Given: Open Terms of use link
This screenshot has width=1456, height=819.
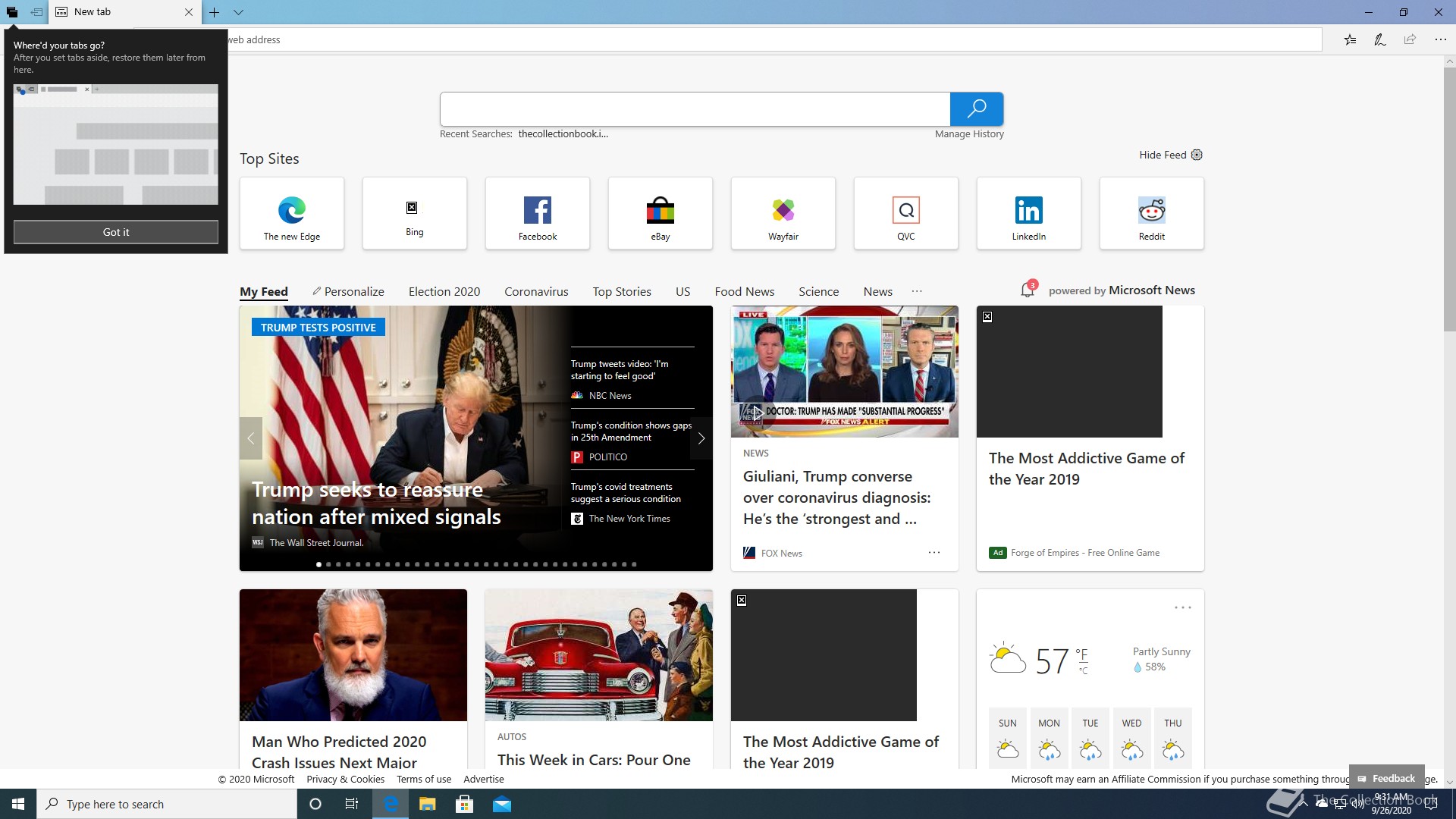Looking at the screenshot, I should [423, 779].
